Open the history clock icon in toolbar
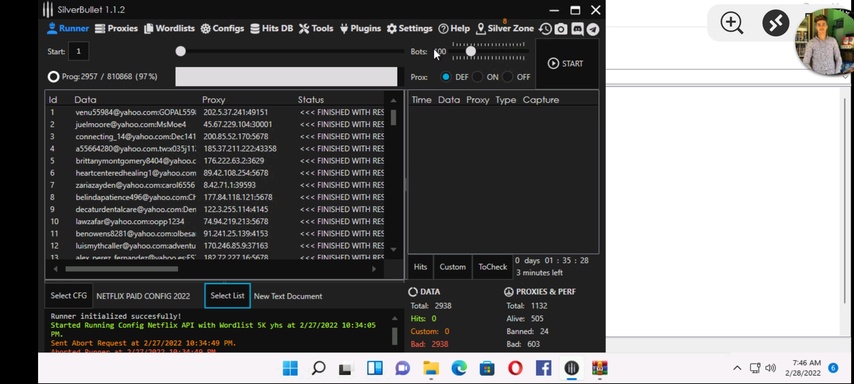This screenshot has width=854, height=384. tap(545, 29)
